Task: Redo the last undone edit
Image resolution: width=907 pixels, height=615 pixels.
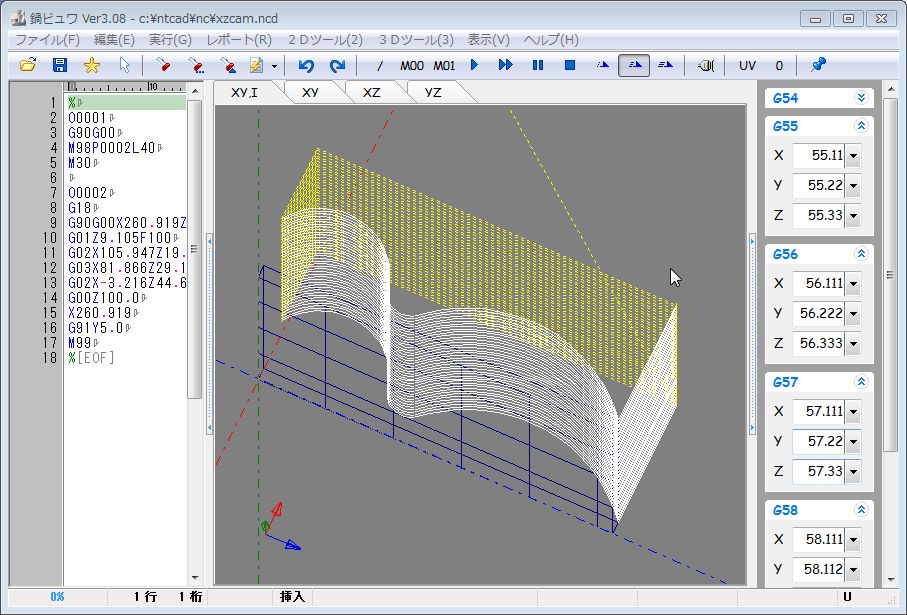Action: click(337, 65)
